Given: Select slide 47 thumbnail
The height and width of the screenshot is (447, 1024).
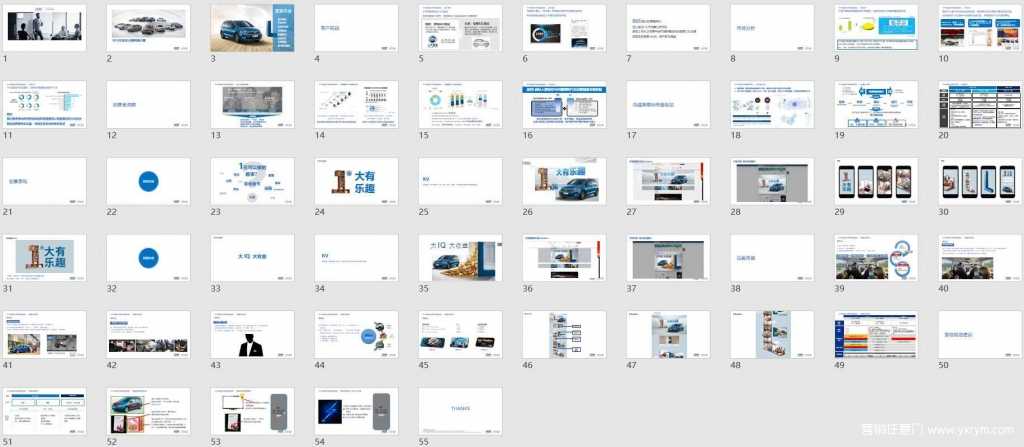Looking at the screenshot, I should point(668,334).
